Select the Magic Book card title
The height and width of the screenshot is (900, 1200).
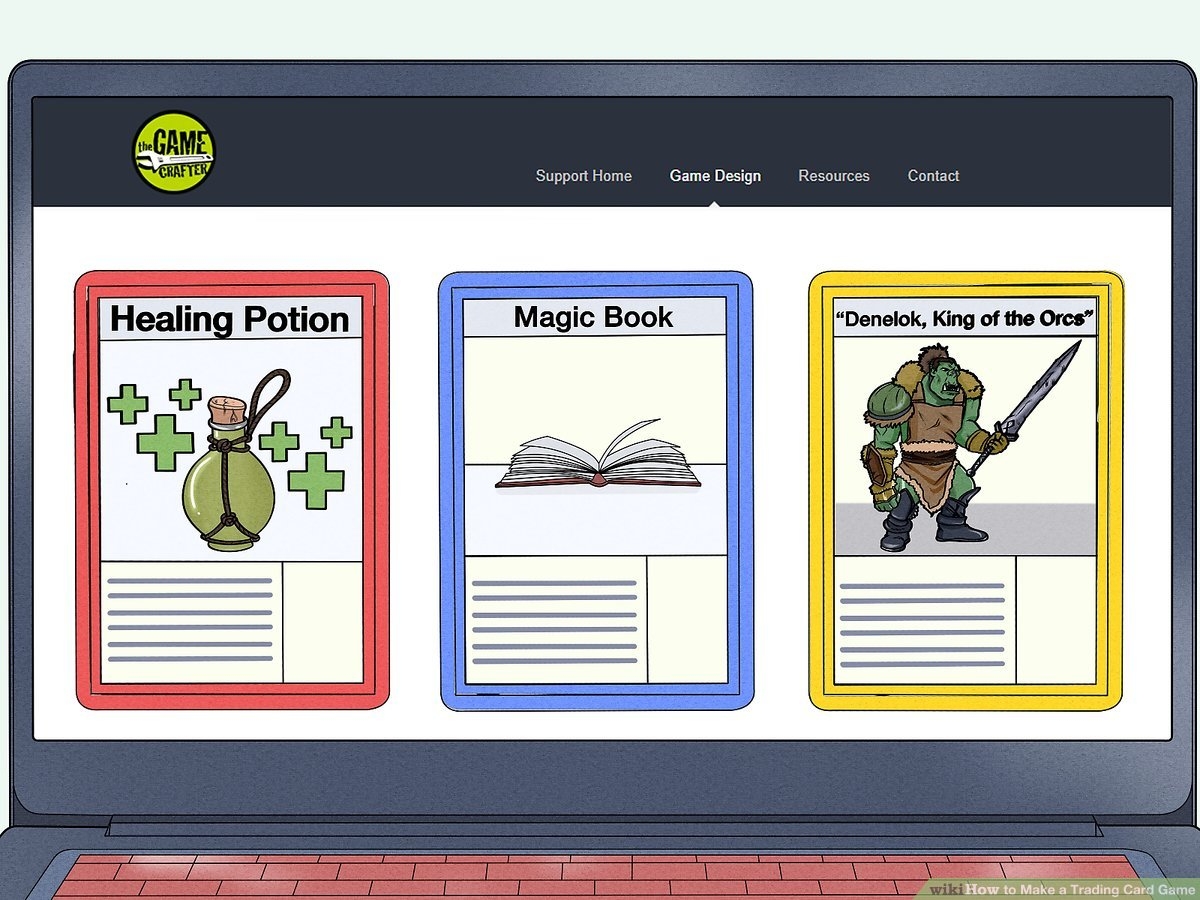click(x=594, y=318)
